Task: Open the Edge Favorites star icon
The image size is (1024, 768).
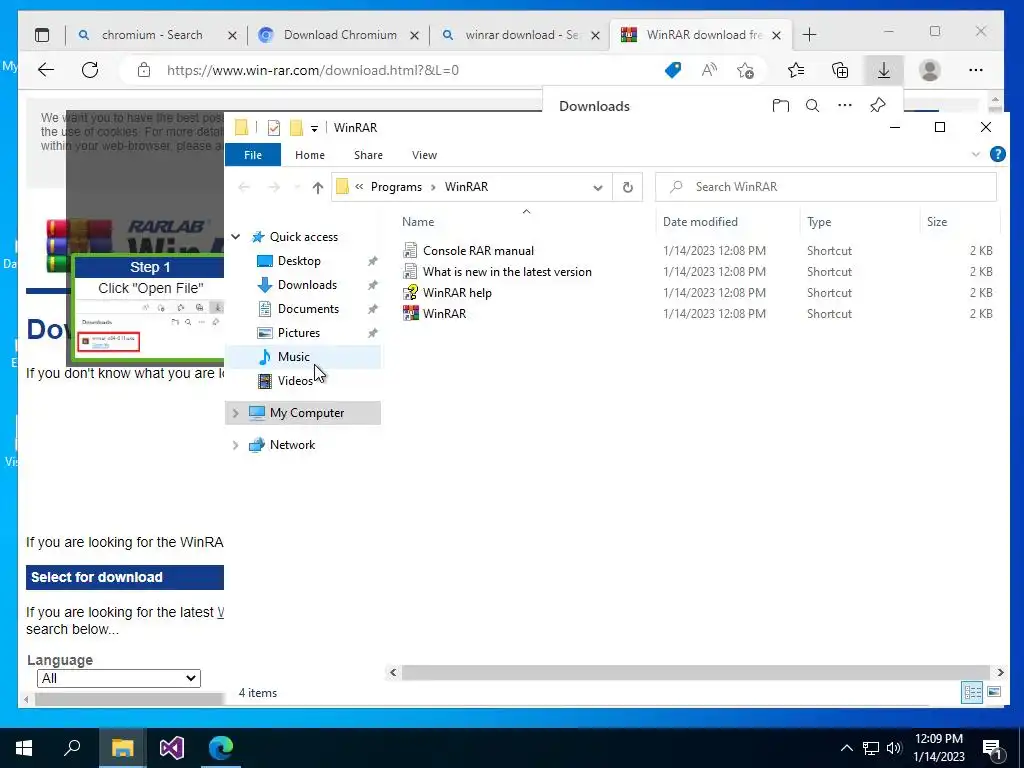Action: (x=795, y=70)
